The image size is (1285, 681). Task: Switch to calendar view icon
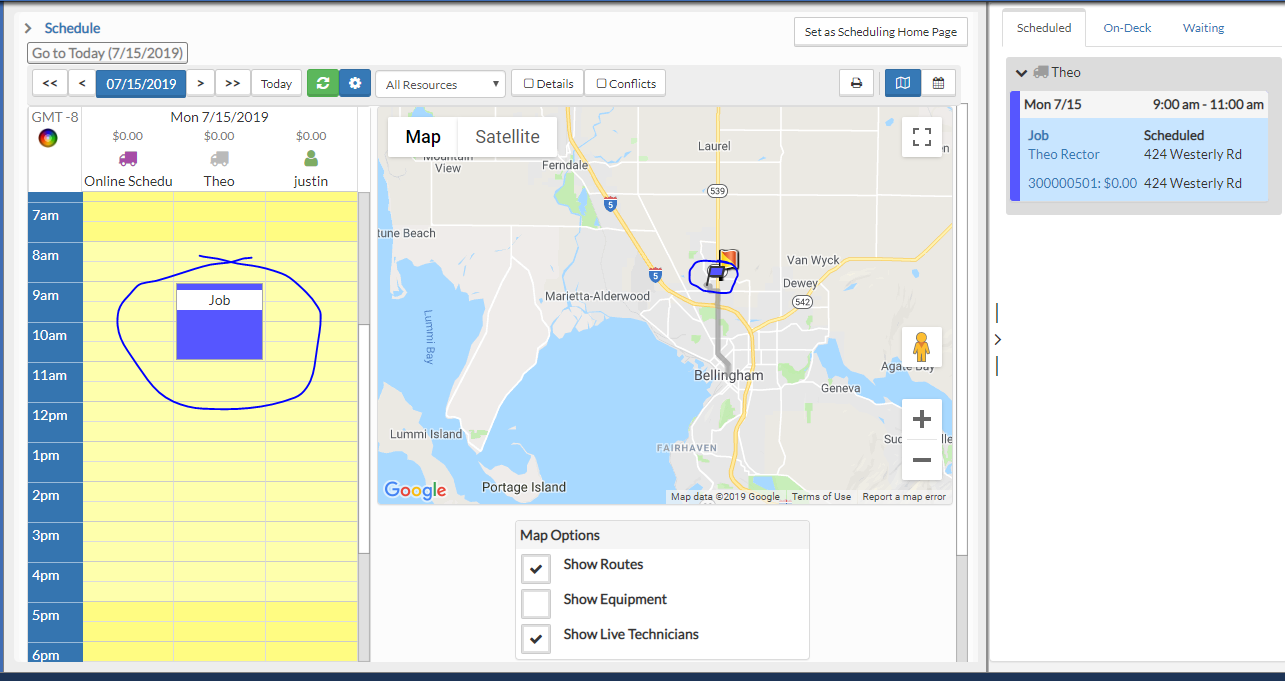coord(938,84)
